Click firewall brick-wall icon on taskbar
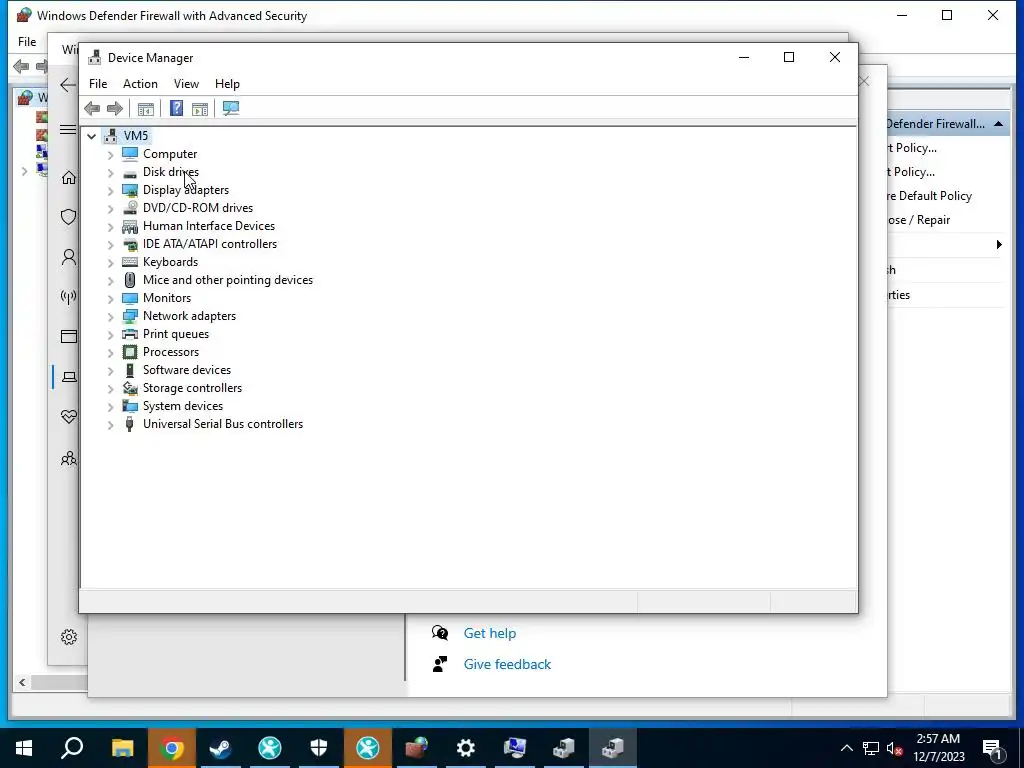Viewport: 1024px width, 768px height. point(417,747)
